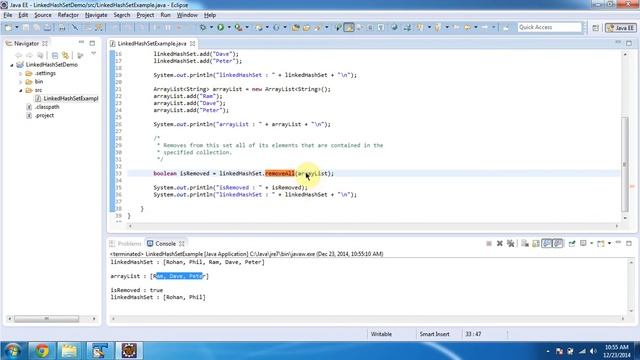Open the Project menu
The height and width of the screenshot is (360, 640).
coord(145,15)
